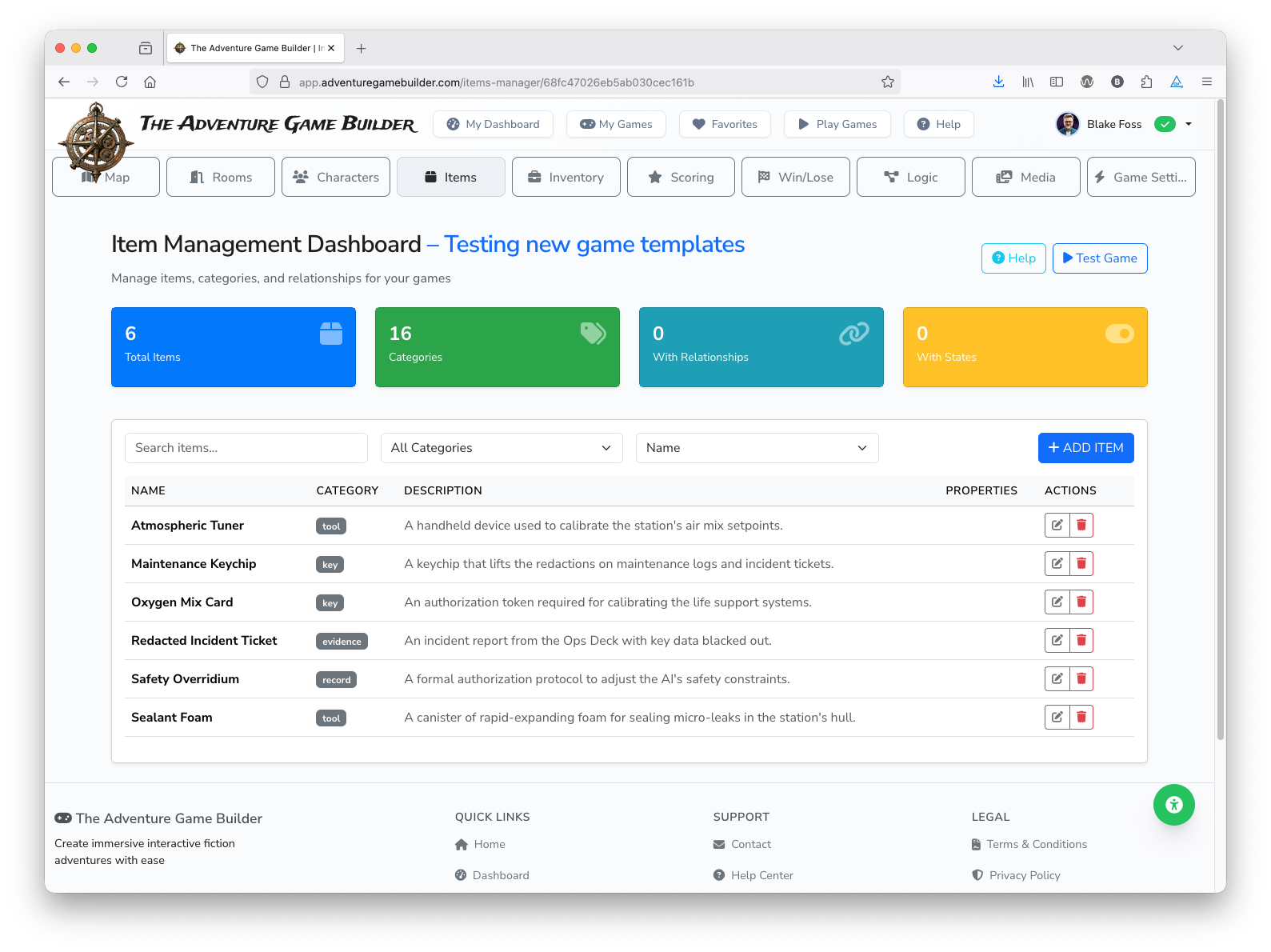Click the With States toggle icon
The width and height of the screenshot is (1271, 952).
tap(1119, 334)
